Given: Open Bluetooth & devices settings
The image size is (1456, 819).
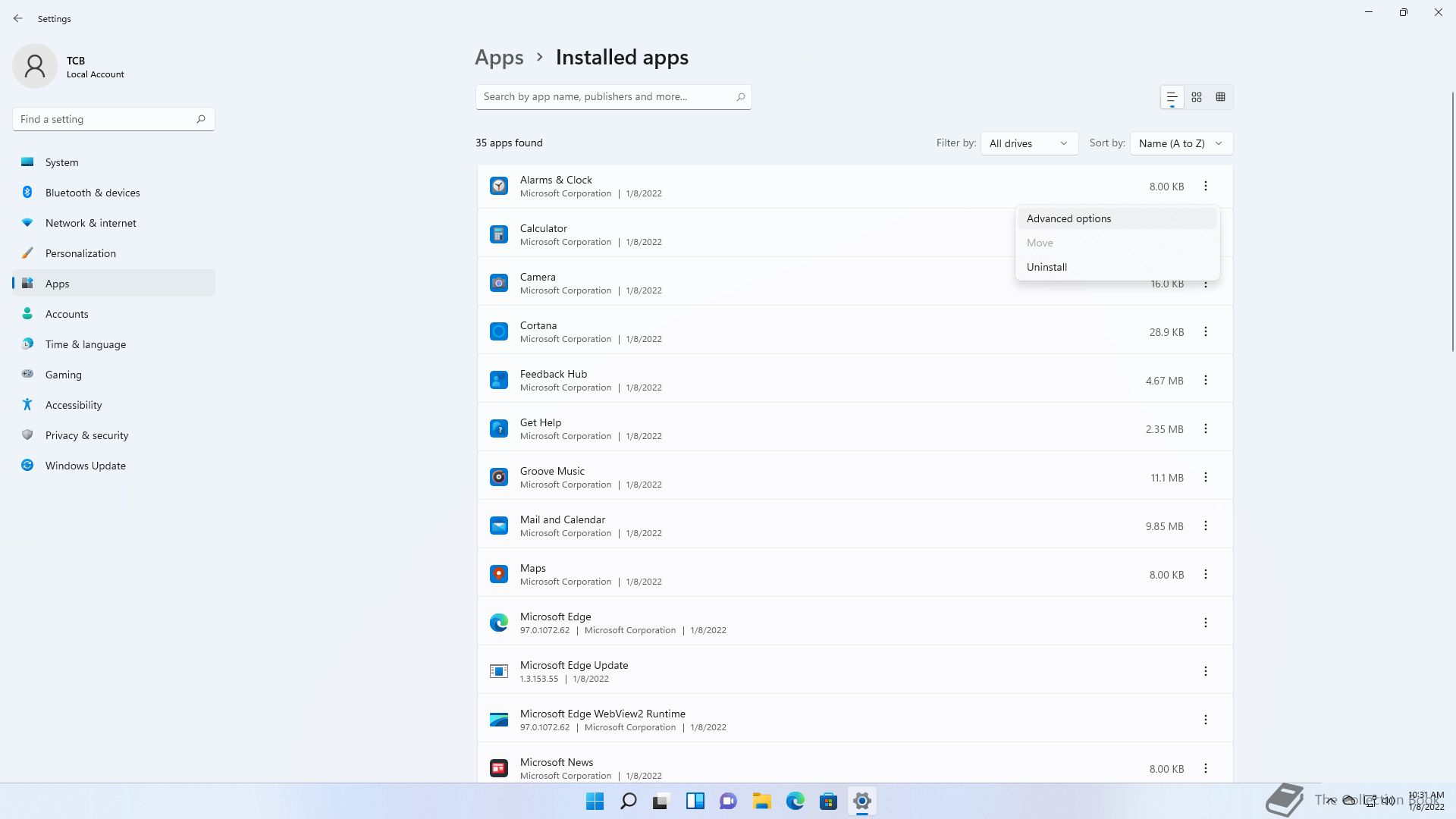Looking at the screenshot, I should pos(114,193).
